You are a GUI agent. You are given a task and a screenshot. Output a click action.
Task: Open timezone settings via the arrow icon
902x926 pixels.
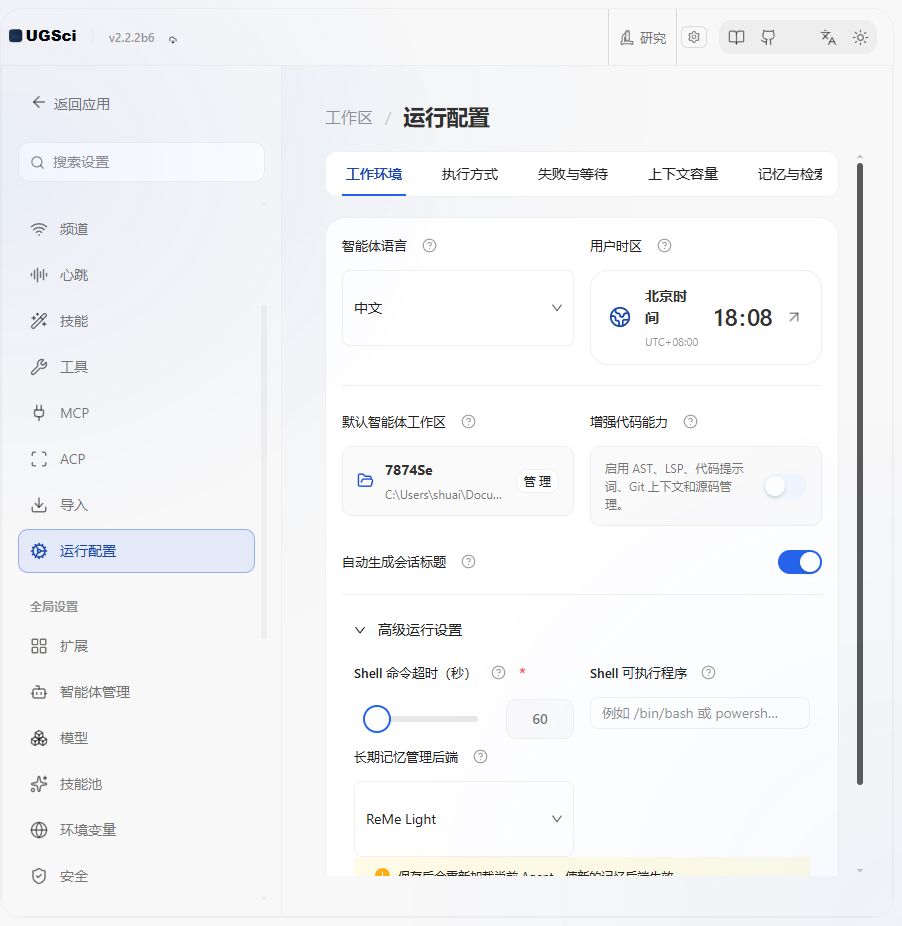[794, 318]
